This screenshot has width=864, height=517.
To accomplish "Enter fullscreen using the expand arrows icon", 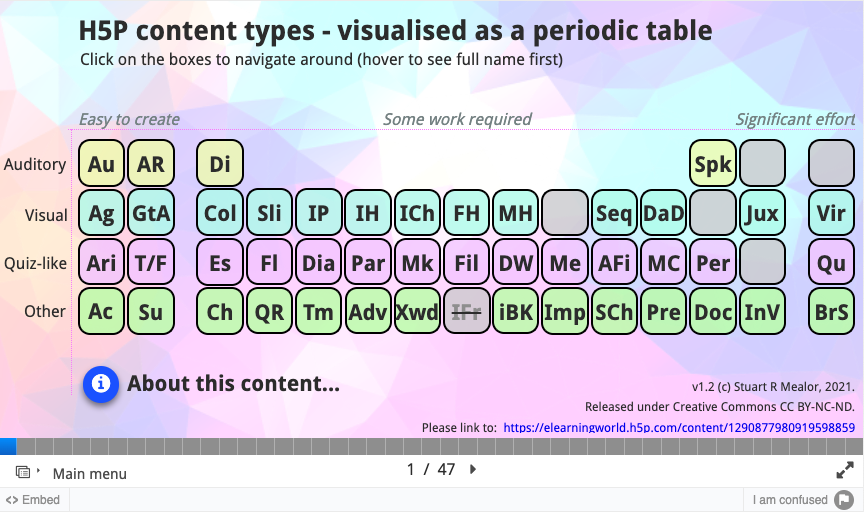I will click(x=845, y=470).
